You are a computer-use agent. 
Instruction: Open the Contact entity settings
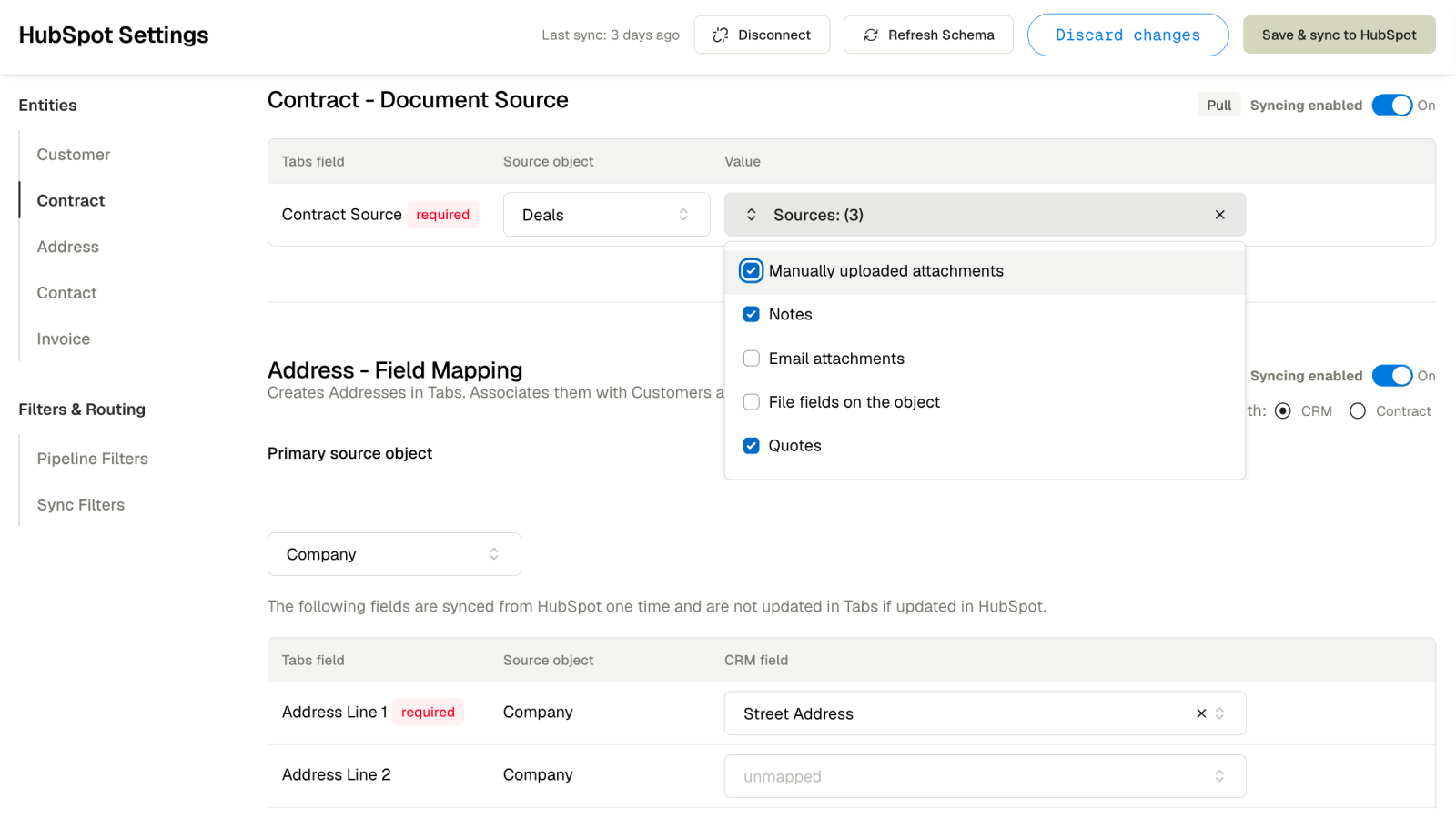pyautogui.click(x=67, y=293)
